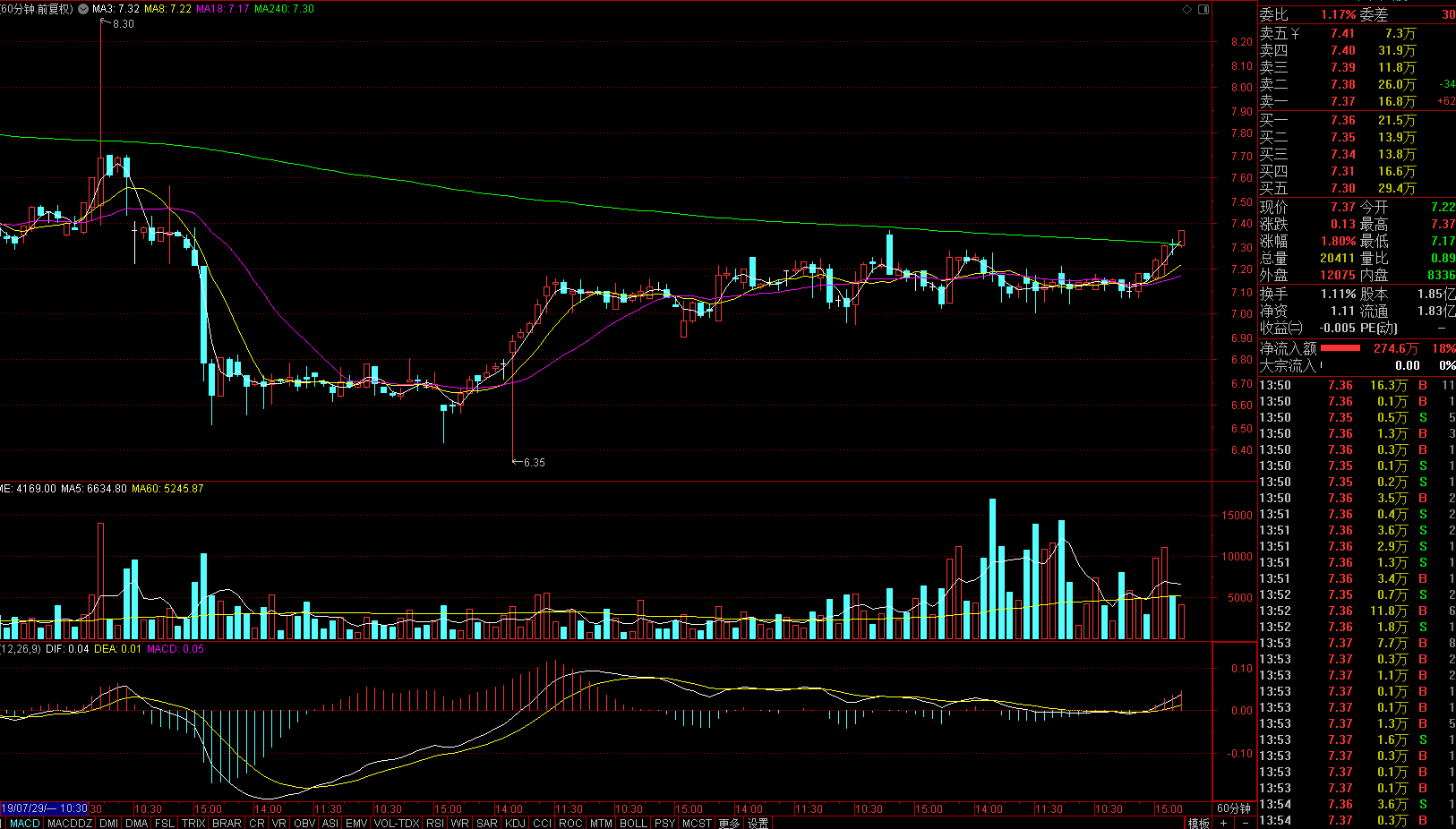Select the MCST indicator tab
The width and height of the screenshot is (1456, 829).
point(697,823)
